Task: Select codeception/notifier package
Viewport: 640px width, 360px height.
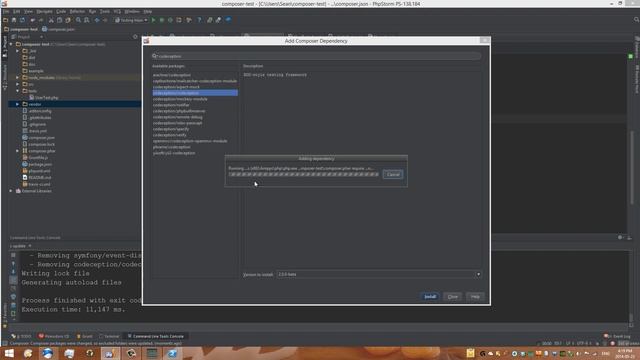Action: 171,105
